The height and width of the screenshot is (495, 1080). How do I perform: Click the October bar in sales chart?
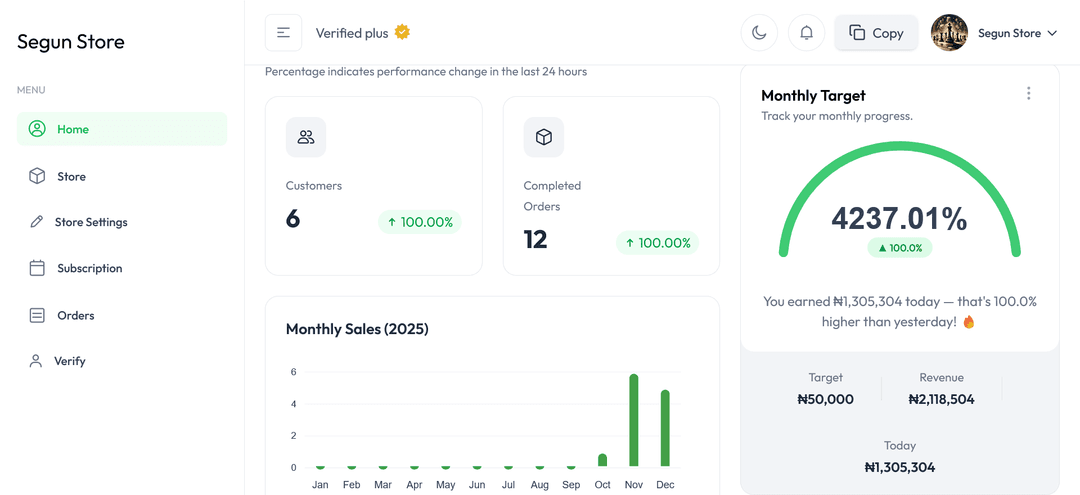click(603, 461)
